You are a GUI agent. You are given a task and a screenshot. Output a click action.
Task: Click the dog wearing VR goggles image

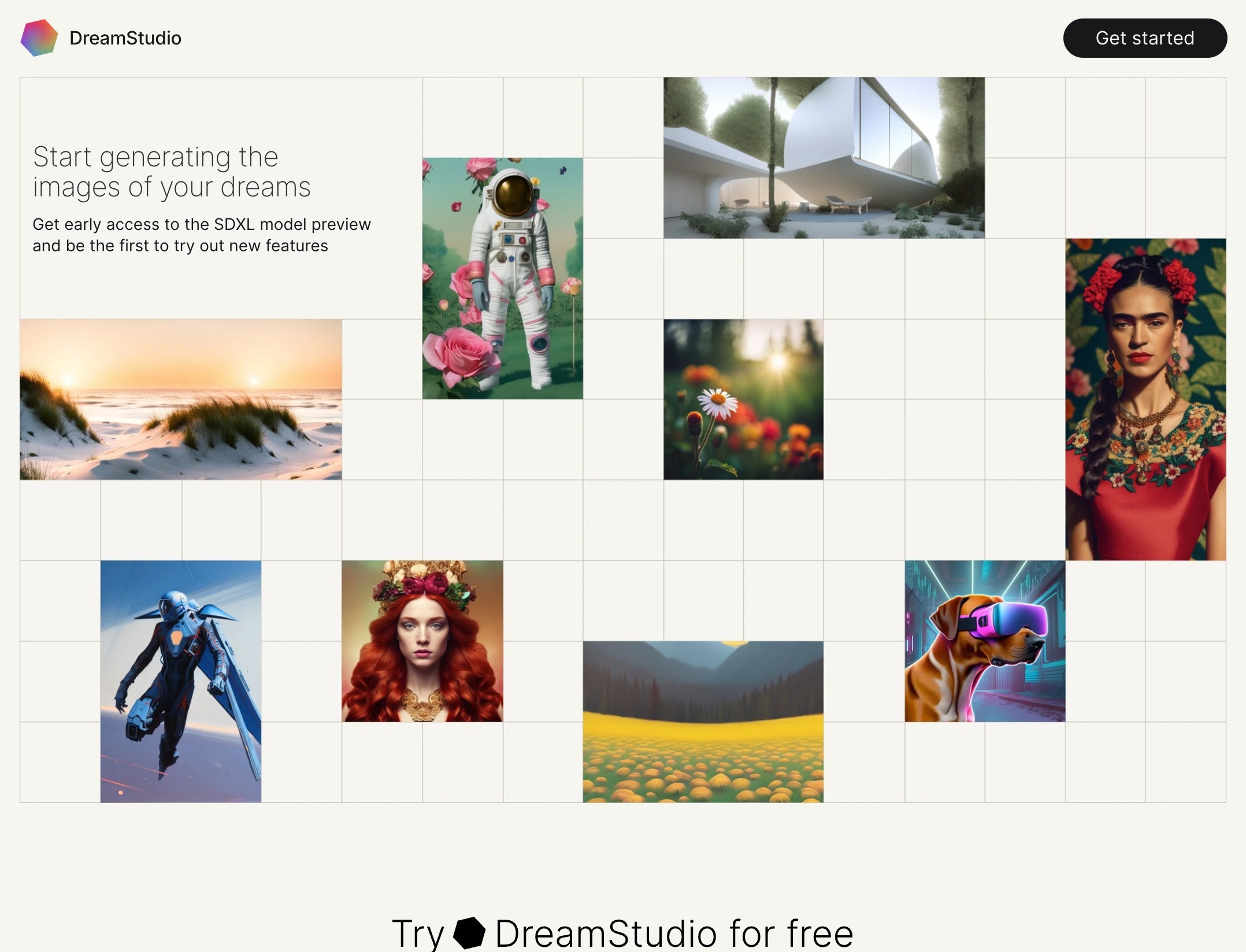pos(985,640)
